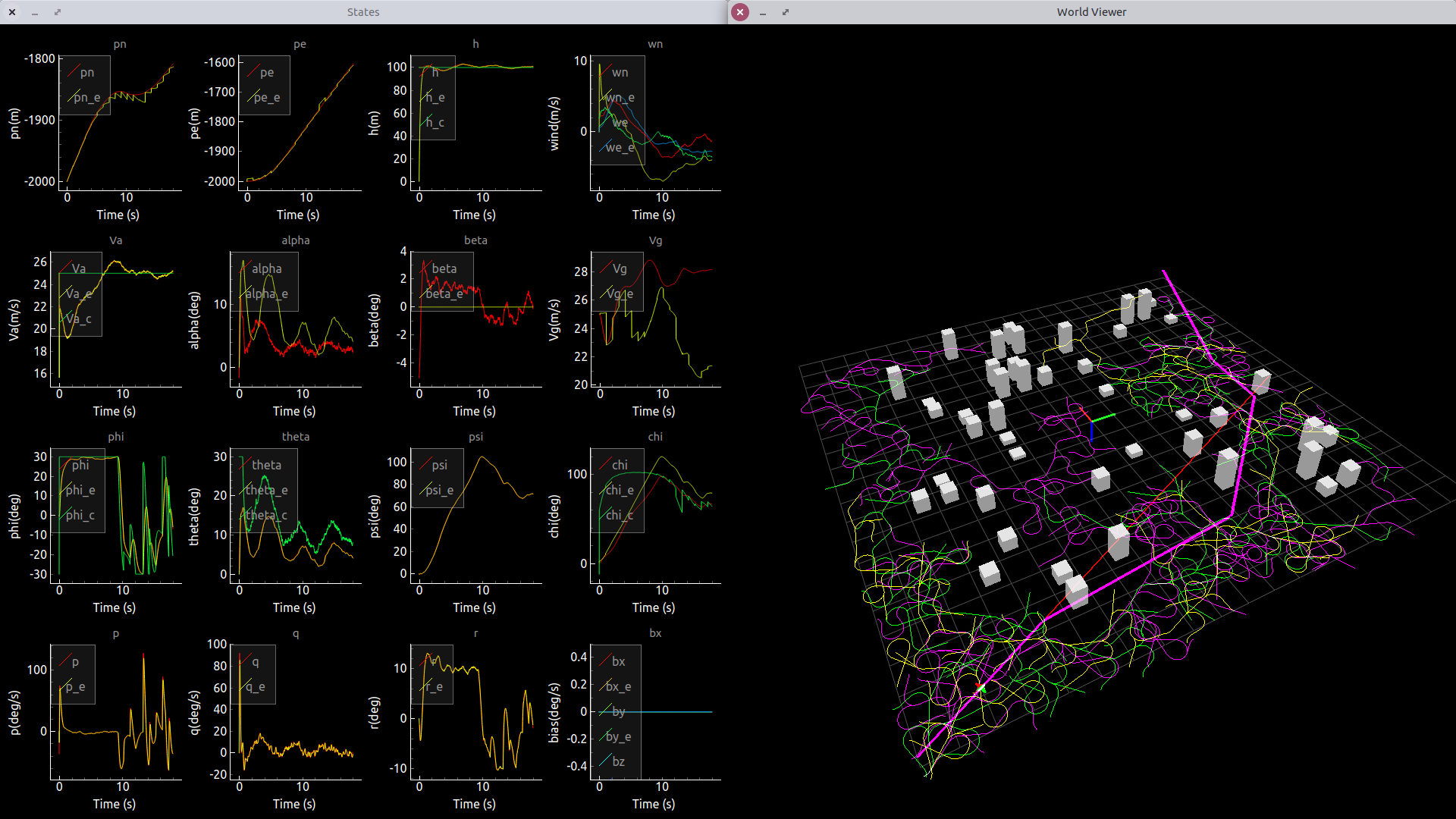This screenshot has height=819, width=1456.
Task: Click the States window title bar
Action: [363, 12]
